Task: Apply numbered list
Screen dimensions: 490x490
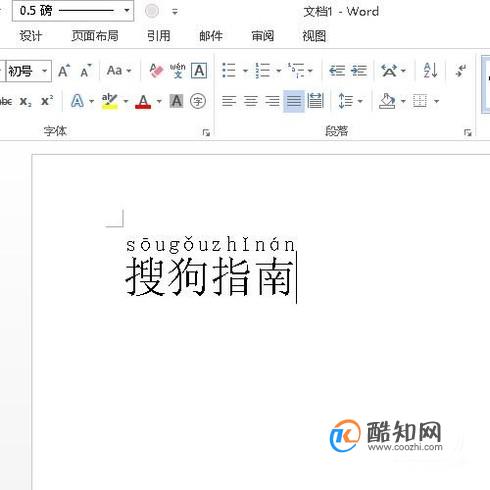Action: coord(263,70)
